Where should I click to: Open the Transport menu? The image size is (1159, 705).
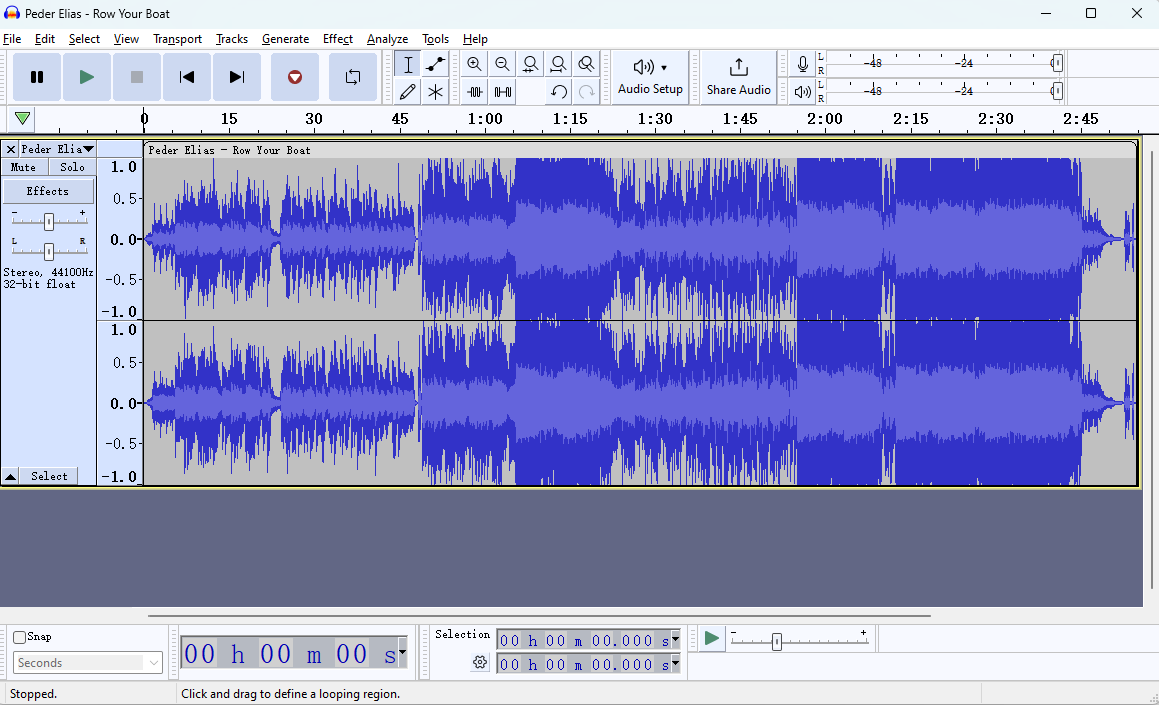pyautogui.click(x=177, y=39)
